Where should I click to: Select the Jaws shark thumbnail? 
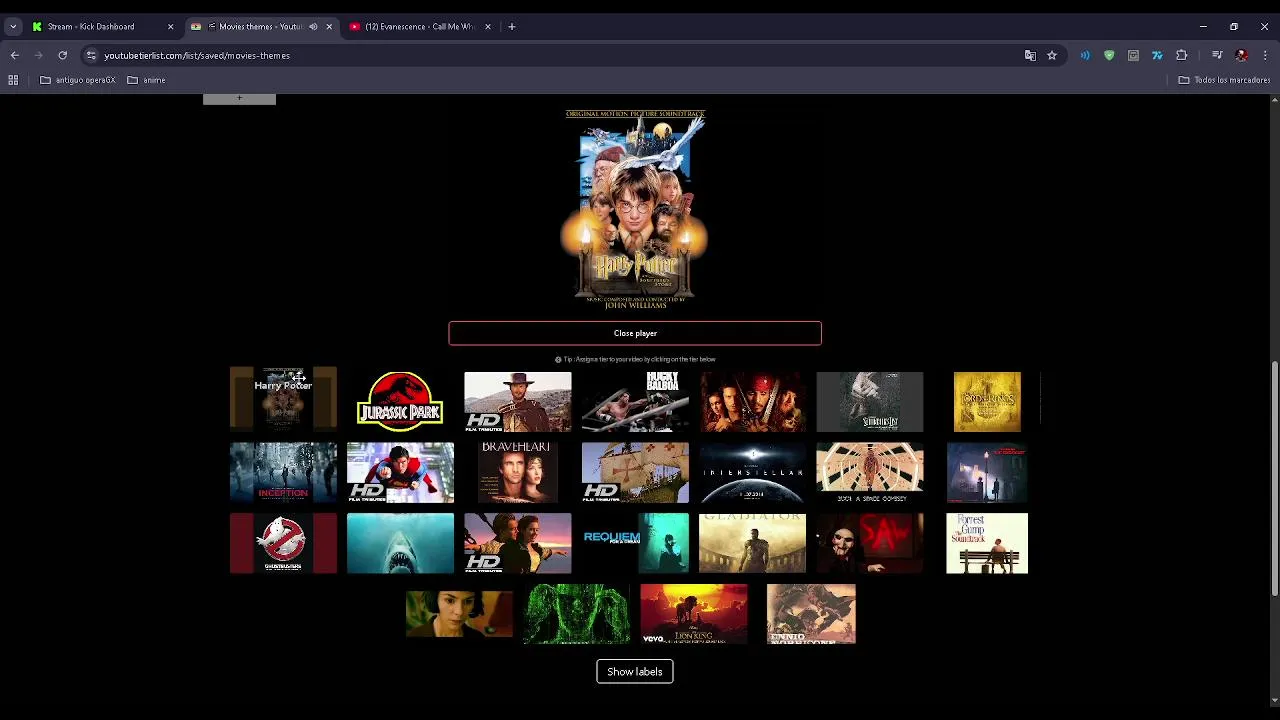click(400, 543)
